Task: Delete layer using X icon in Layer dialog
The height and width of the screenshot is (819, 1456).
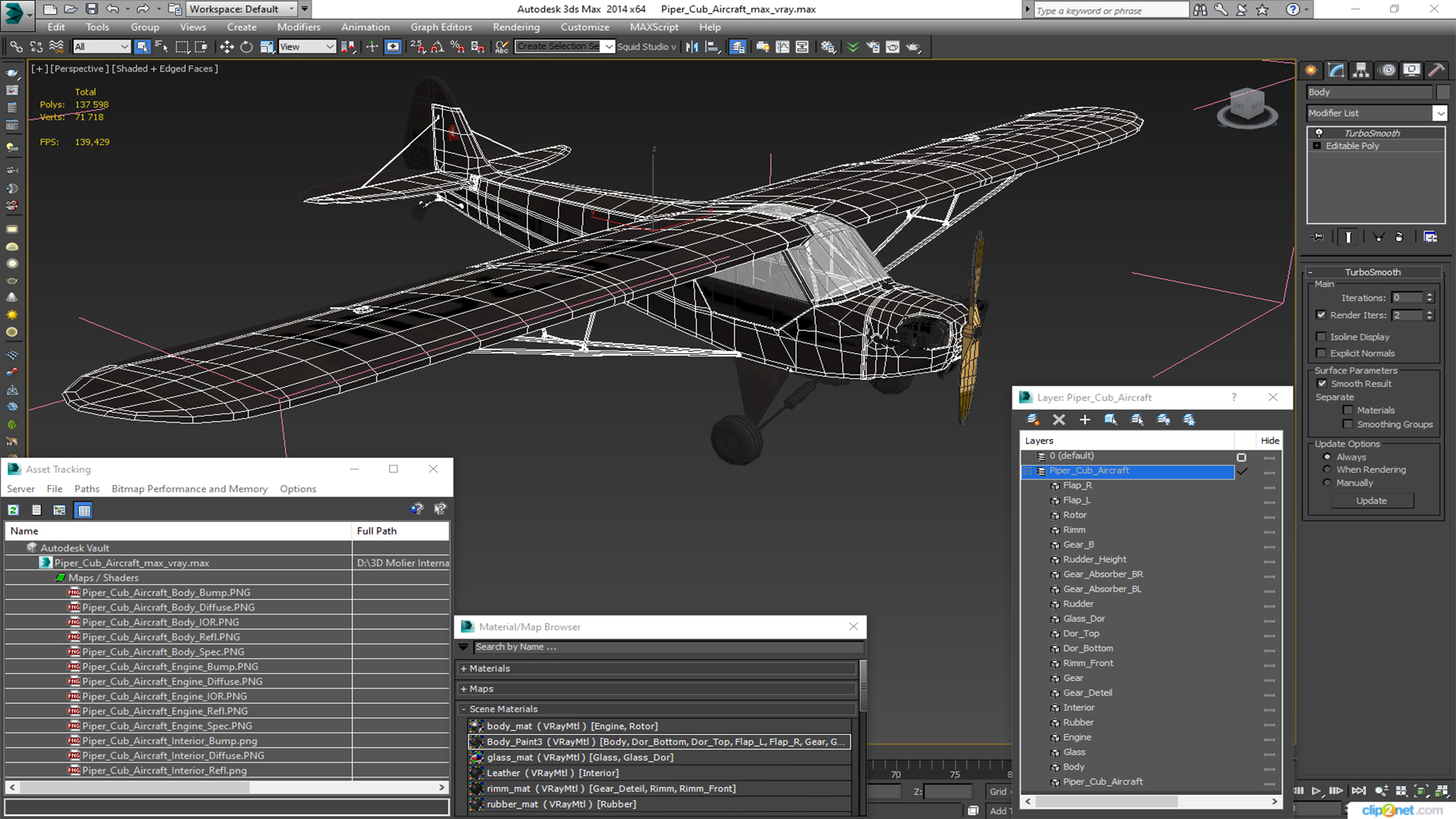Action: point(1059,419)
